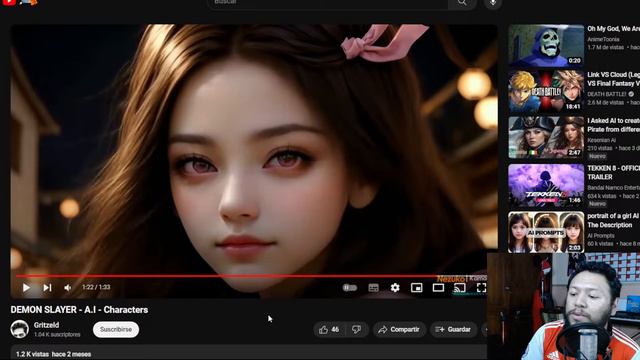Open the Skeletor thumbnail video

546,45
